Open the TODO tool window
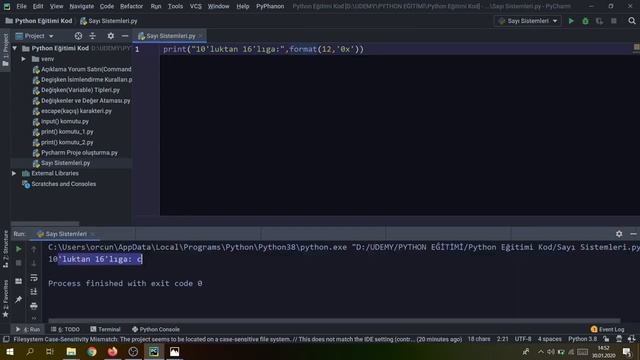 click(x=65, y=329)
